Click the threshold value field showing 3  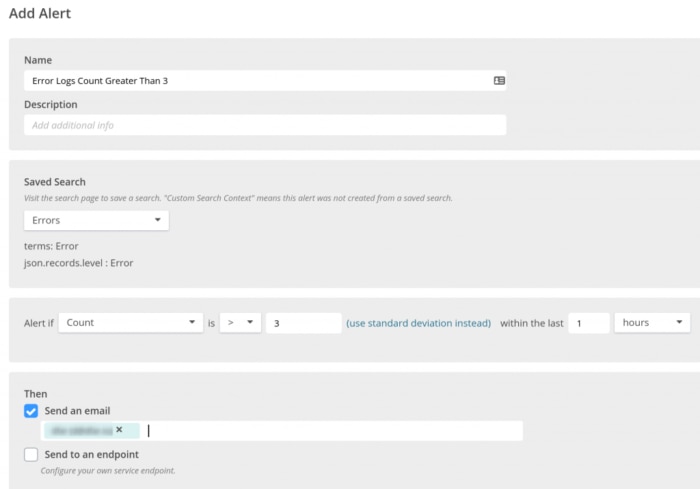click(x=304, y=323)
